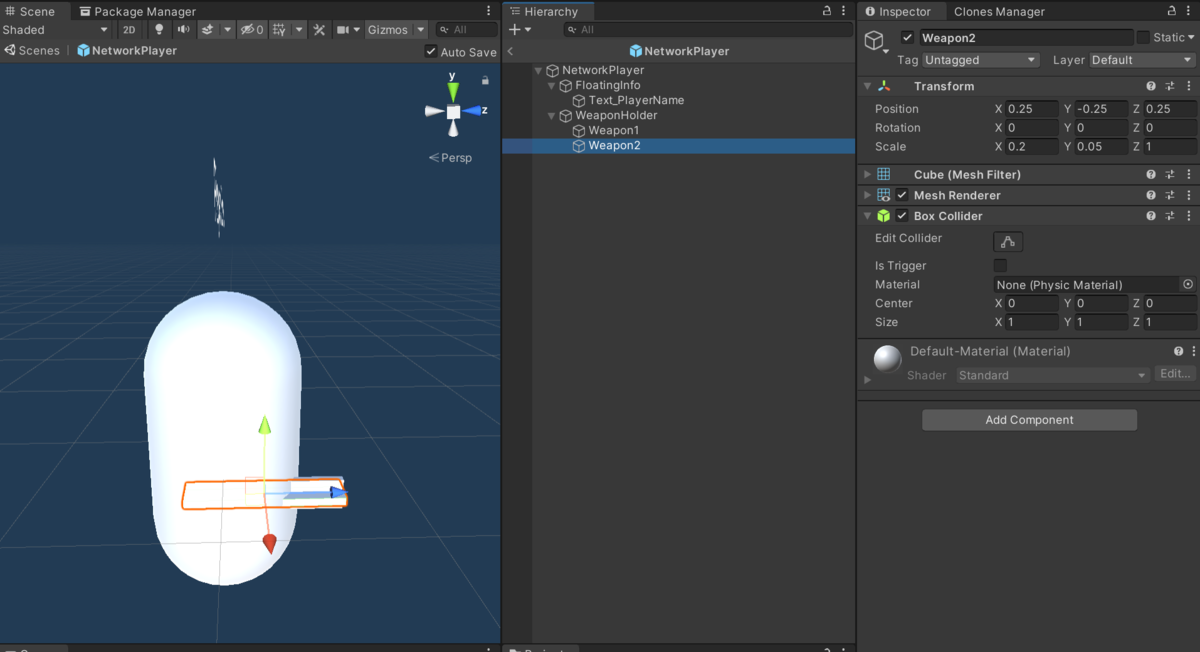Open the Gizmos dropdown arrow
This screenshot has height=652, width=1200.
point(421,30)
